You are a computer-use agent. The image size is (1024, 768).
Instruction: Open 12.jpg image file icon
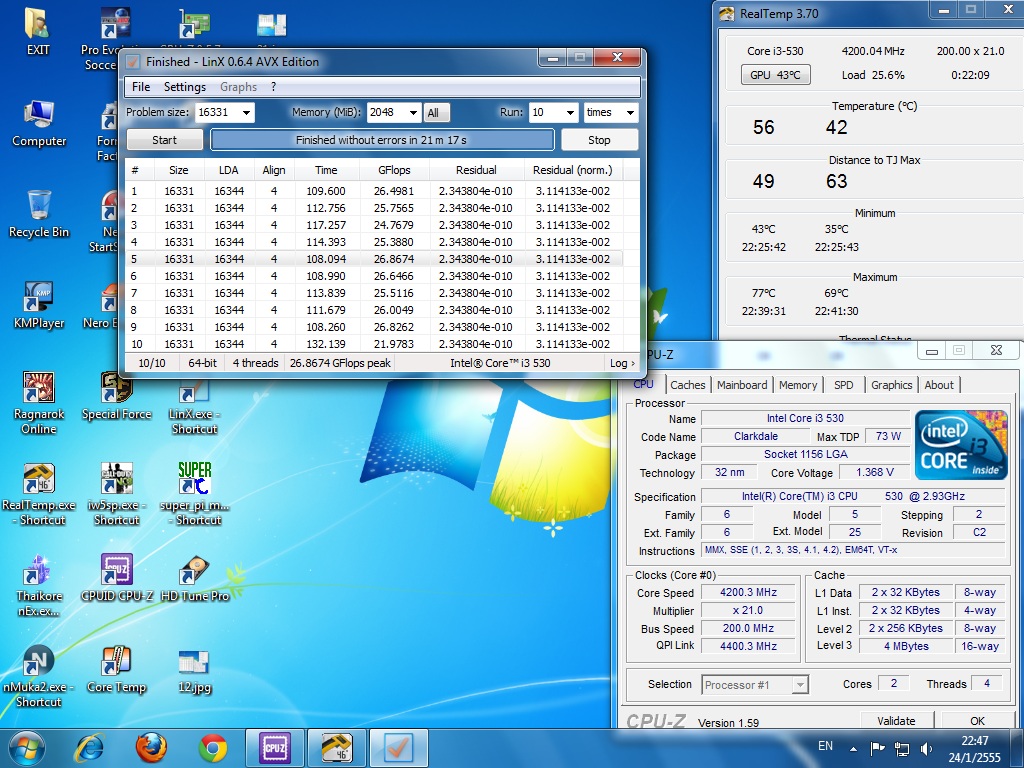point(194,669)
